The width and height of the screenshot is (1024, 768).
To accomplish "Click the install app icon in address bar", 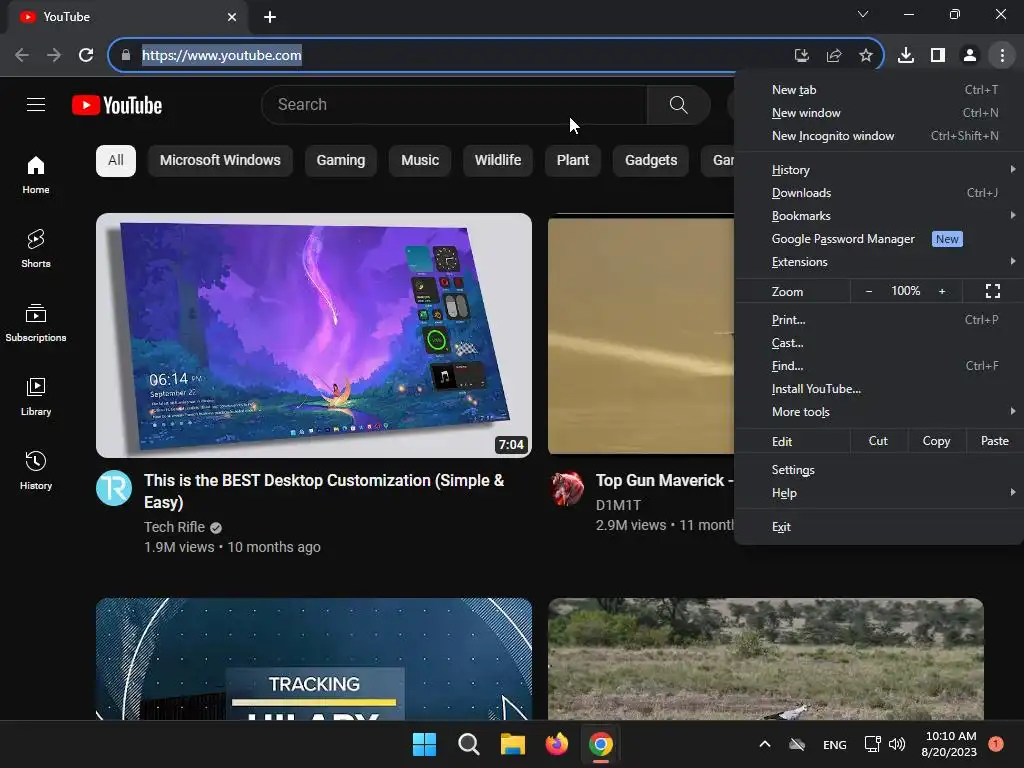I will click(802, 56).
